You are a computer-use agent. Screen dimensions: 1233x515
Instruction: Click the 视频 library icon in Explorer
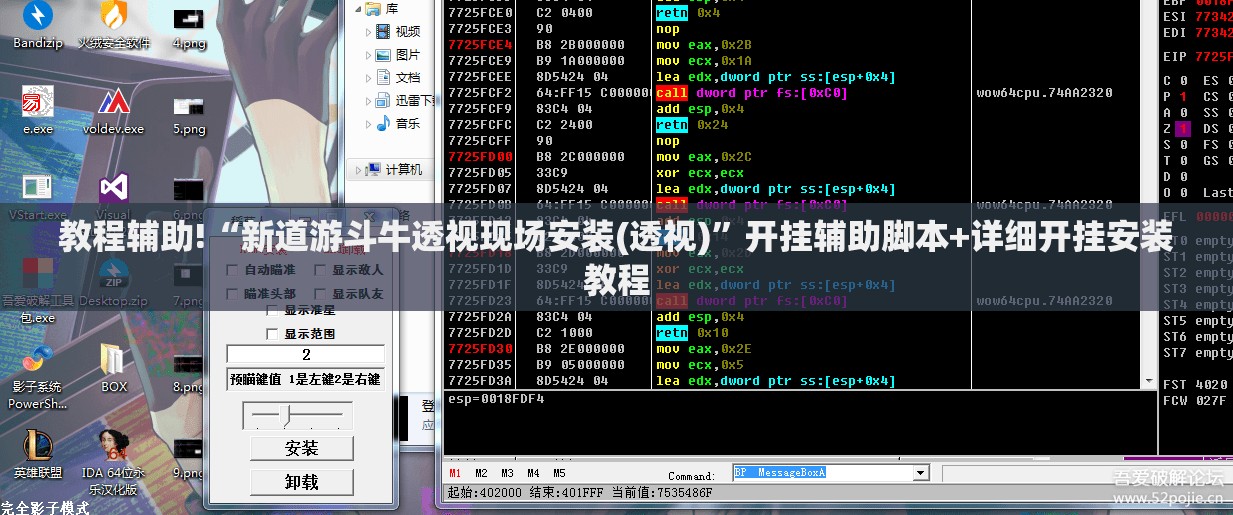(383, 31)
